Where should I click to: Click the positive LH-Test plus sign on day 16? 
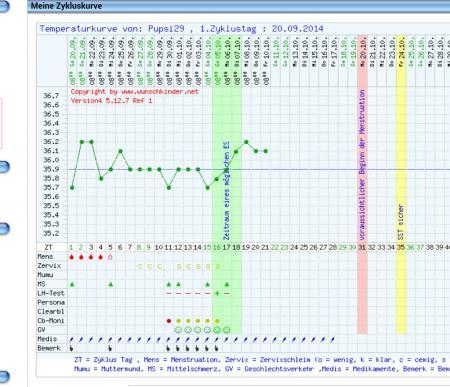(x=217, y=293)
